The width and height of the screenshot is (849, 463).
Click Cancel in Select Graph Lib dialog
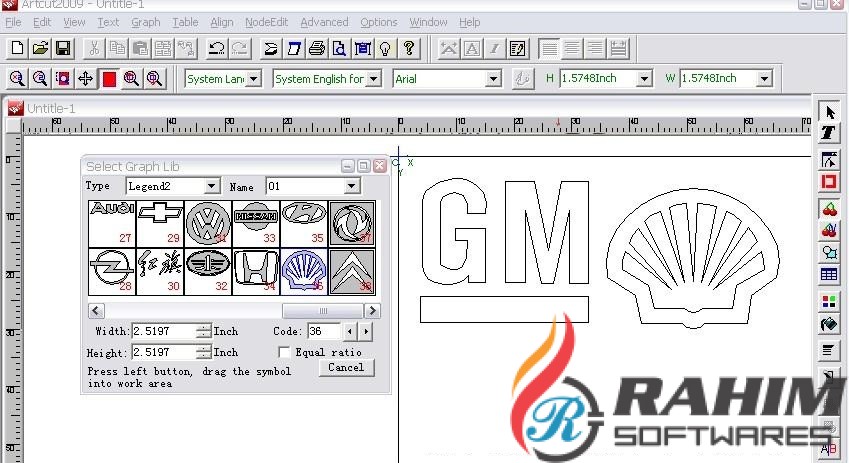346,368
